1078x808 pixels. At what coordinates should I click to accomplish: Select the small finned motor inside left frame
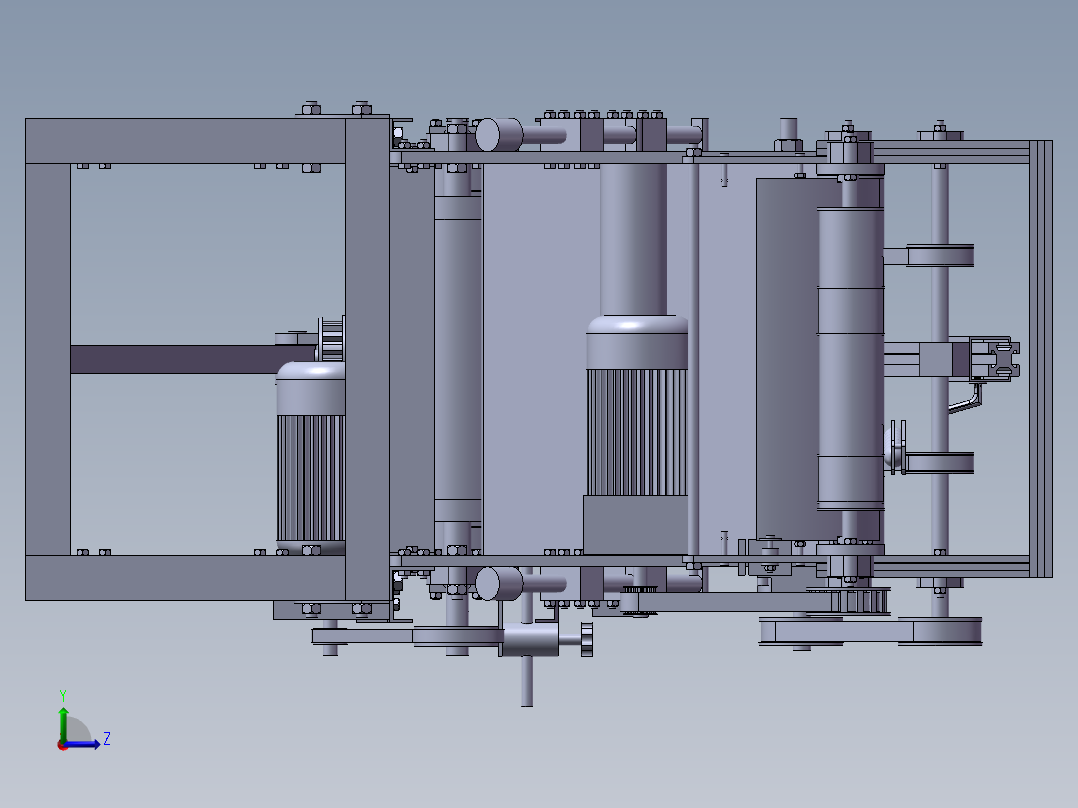coord(311,457)
